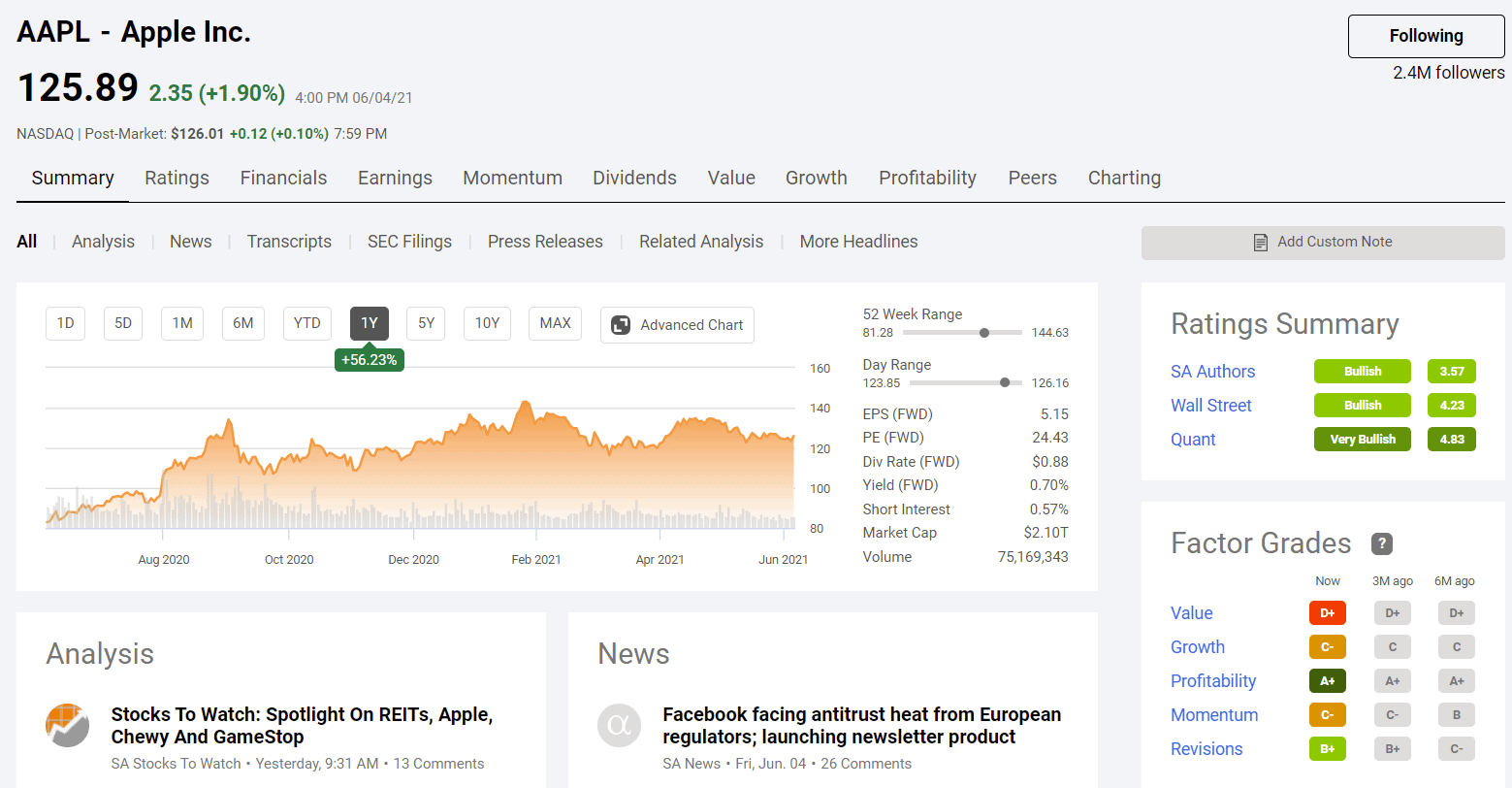Set chart range to 1D
Image resolution: width=1512 pixels, height=788 pixels.
click(65, 323)
